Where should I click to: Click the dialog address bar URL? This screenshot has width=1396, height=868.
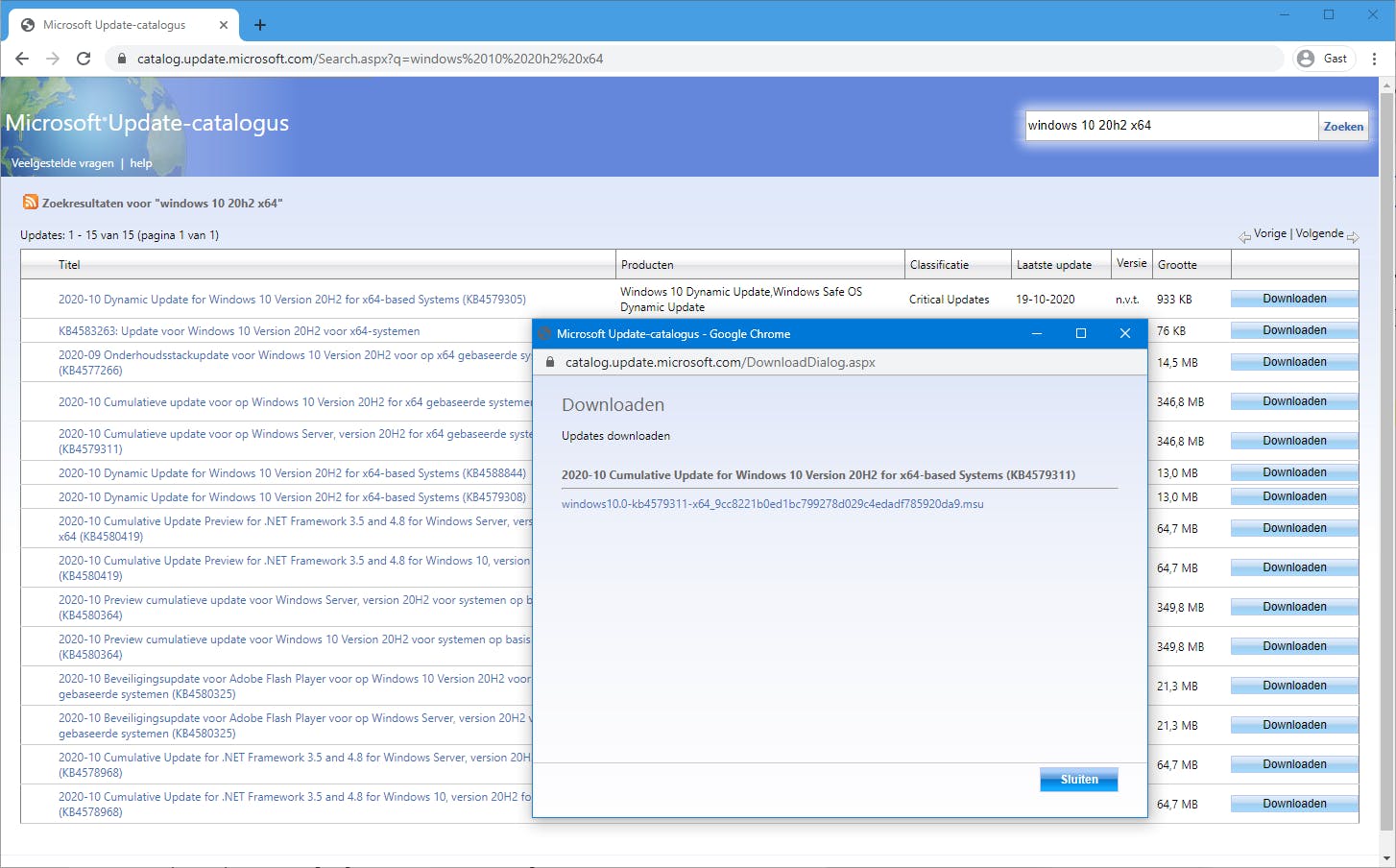click(720, 363)
